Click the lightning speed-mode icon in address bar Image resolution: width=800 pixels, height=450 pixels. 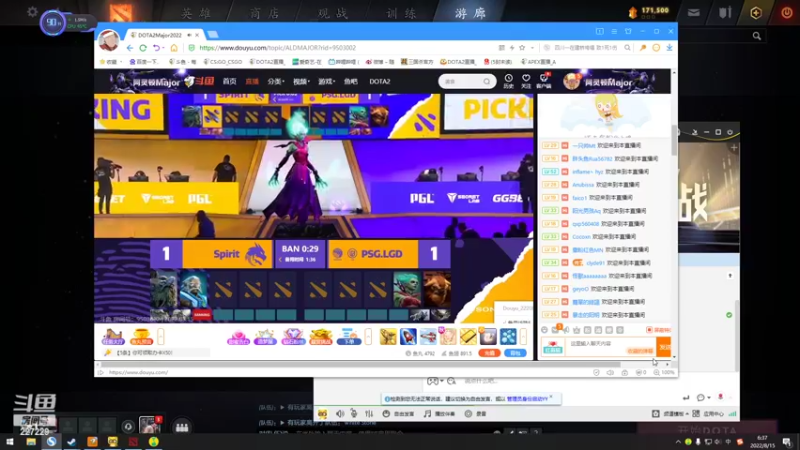[x=512, y=48]
